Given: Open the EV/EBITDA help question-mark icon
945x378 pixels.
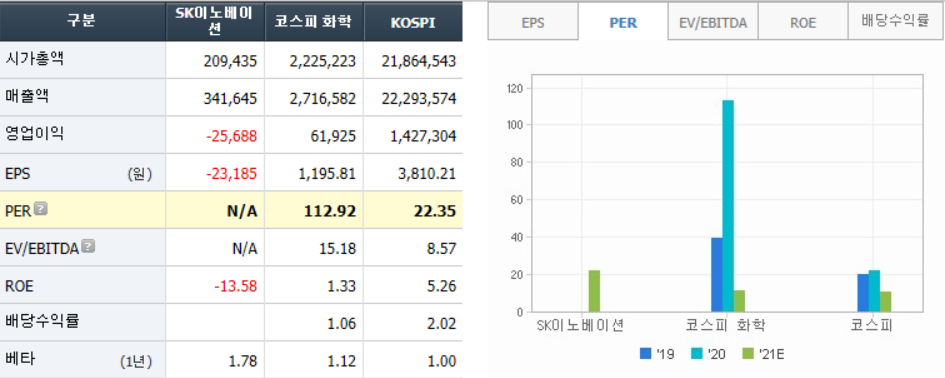Looking at the screenshot, I should point(88,246).
